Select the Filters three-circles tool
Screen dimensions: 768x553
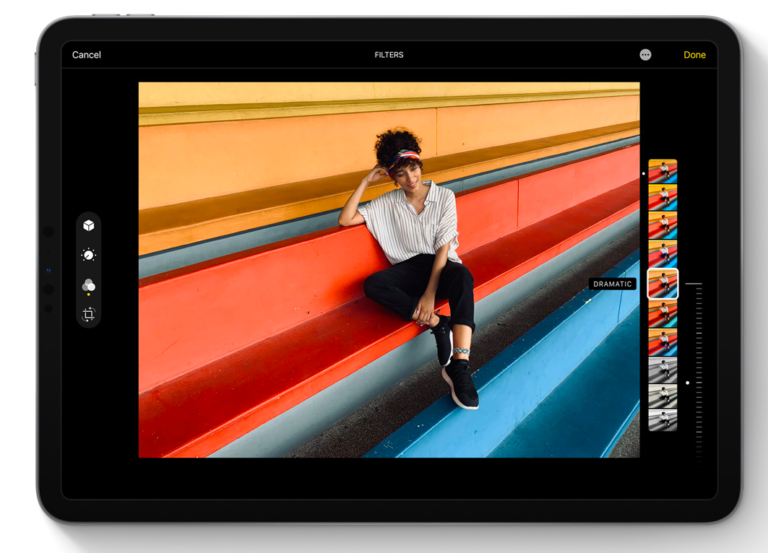point(89,285)
